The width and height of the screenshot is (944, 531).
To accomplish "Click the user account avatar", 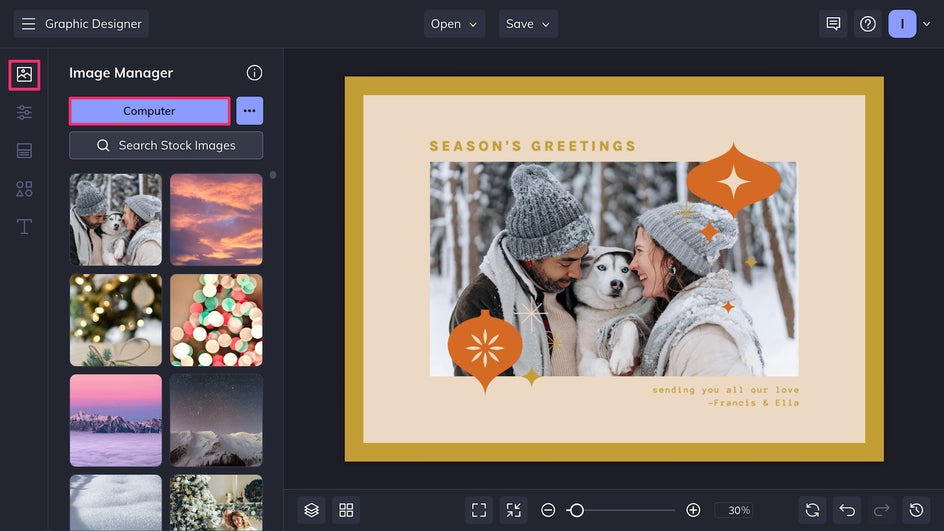I will (902, 23).
